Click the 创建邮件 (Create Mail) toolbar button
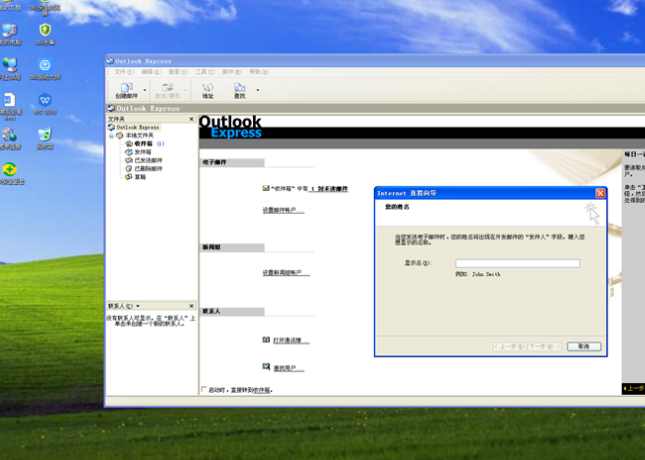 (126, 90)
